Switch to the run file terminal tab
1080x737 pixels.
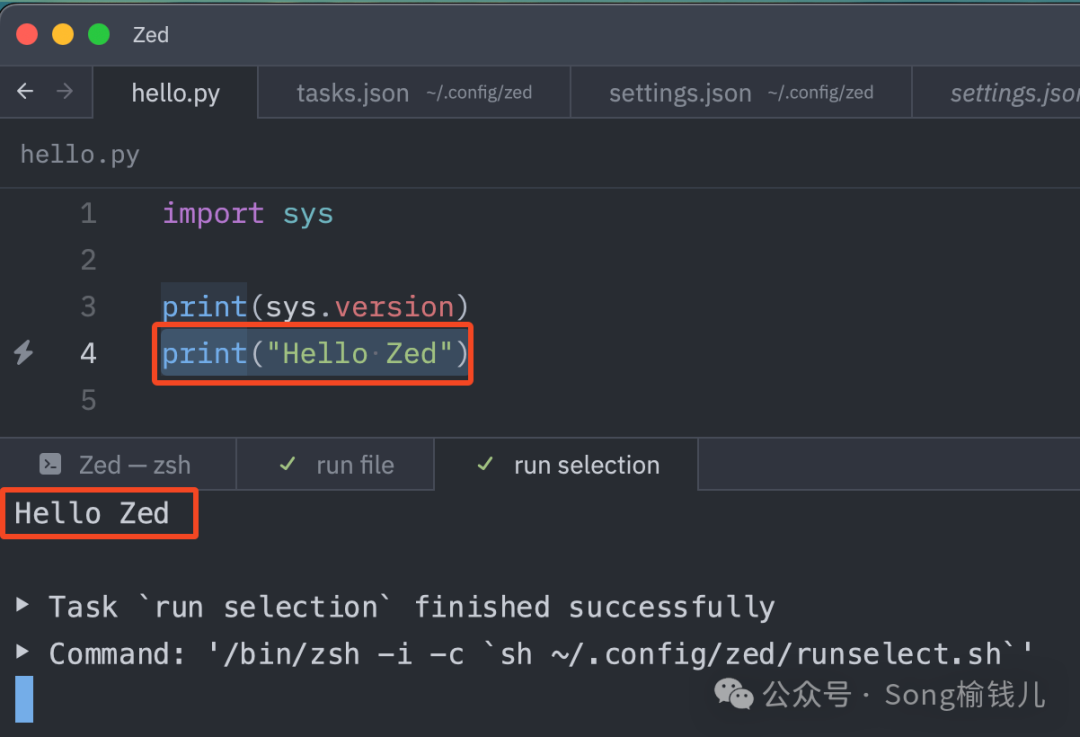335,465
